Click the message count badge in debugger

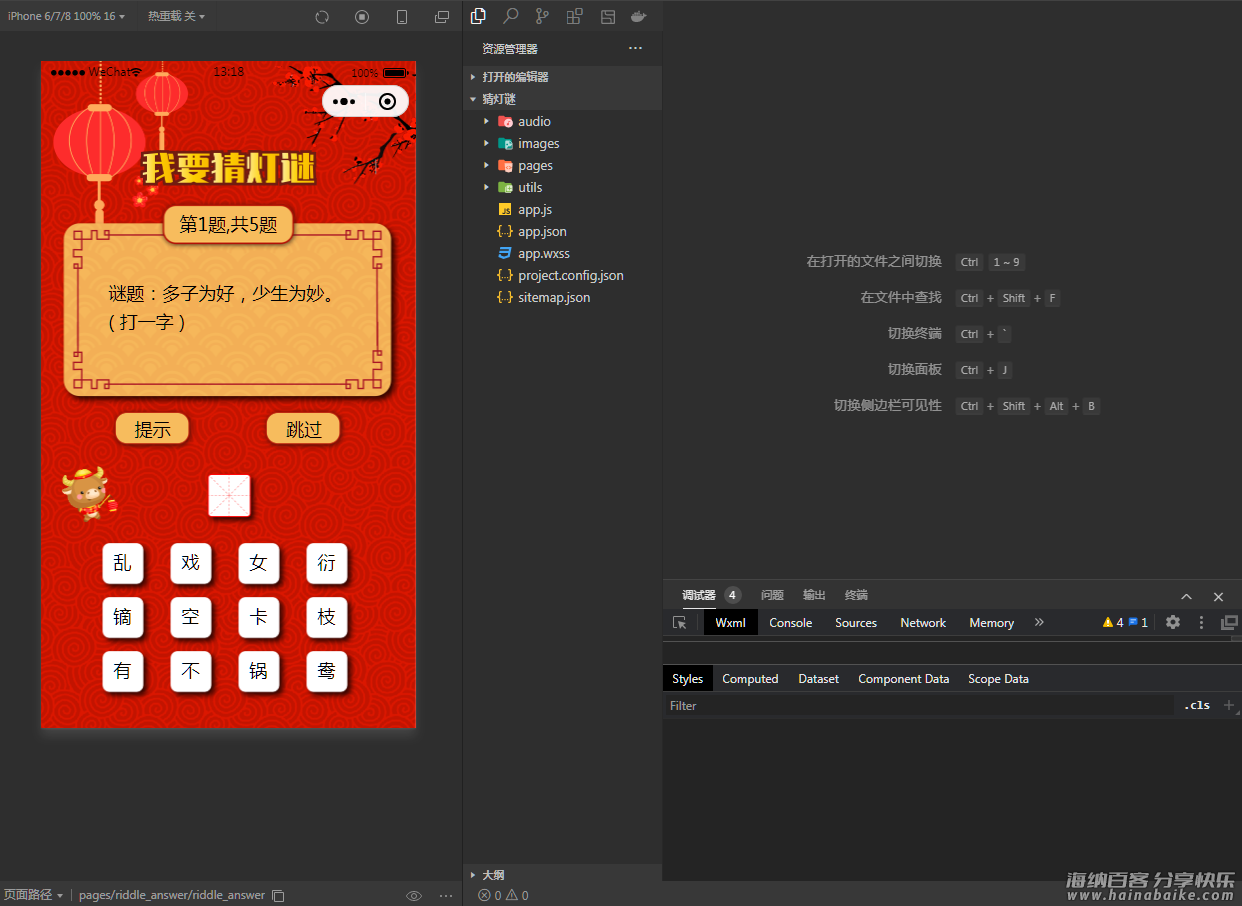[1138, 622]
